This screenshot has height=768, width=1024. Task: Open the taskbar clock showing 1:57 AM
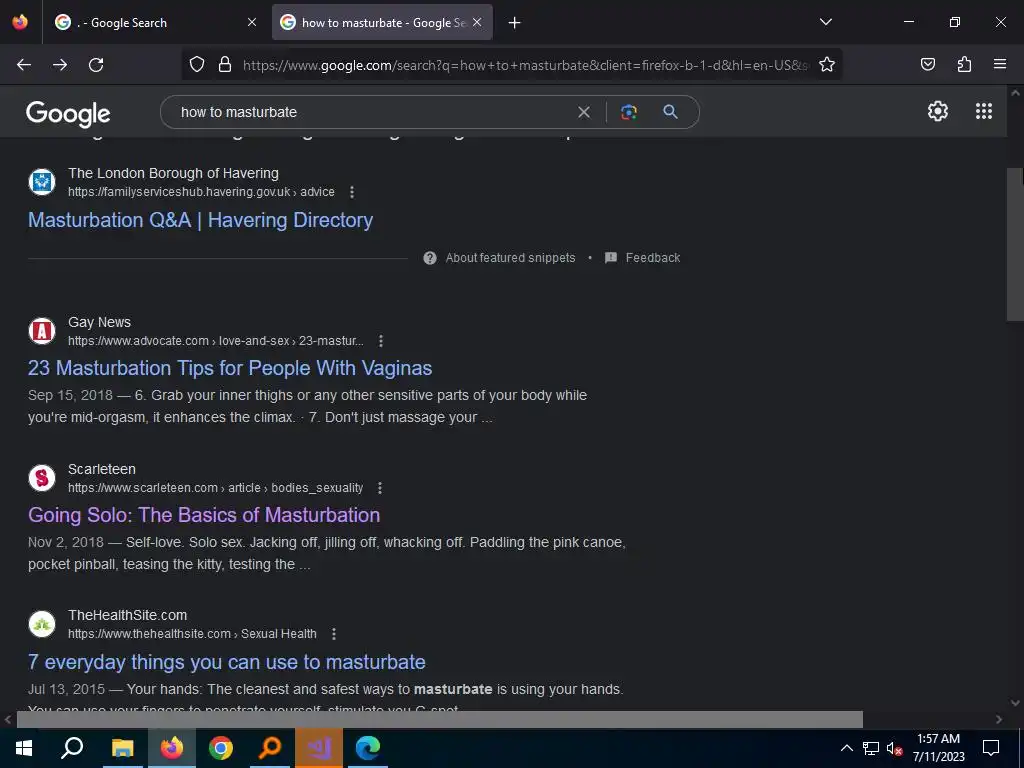point(938,748)
